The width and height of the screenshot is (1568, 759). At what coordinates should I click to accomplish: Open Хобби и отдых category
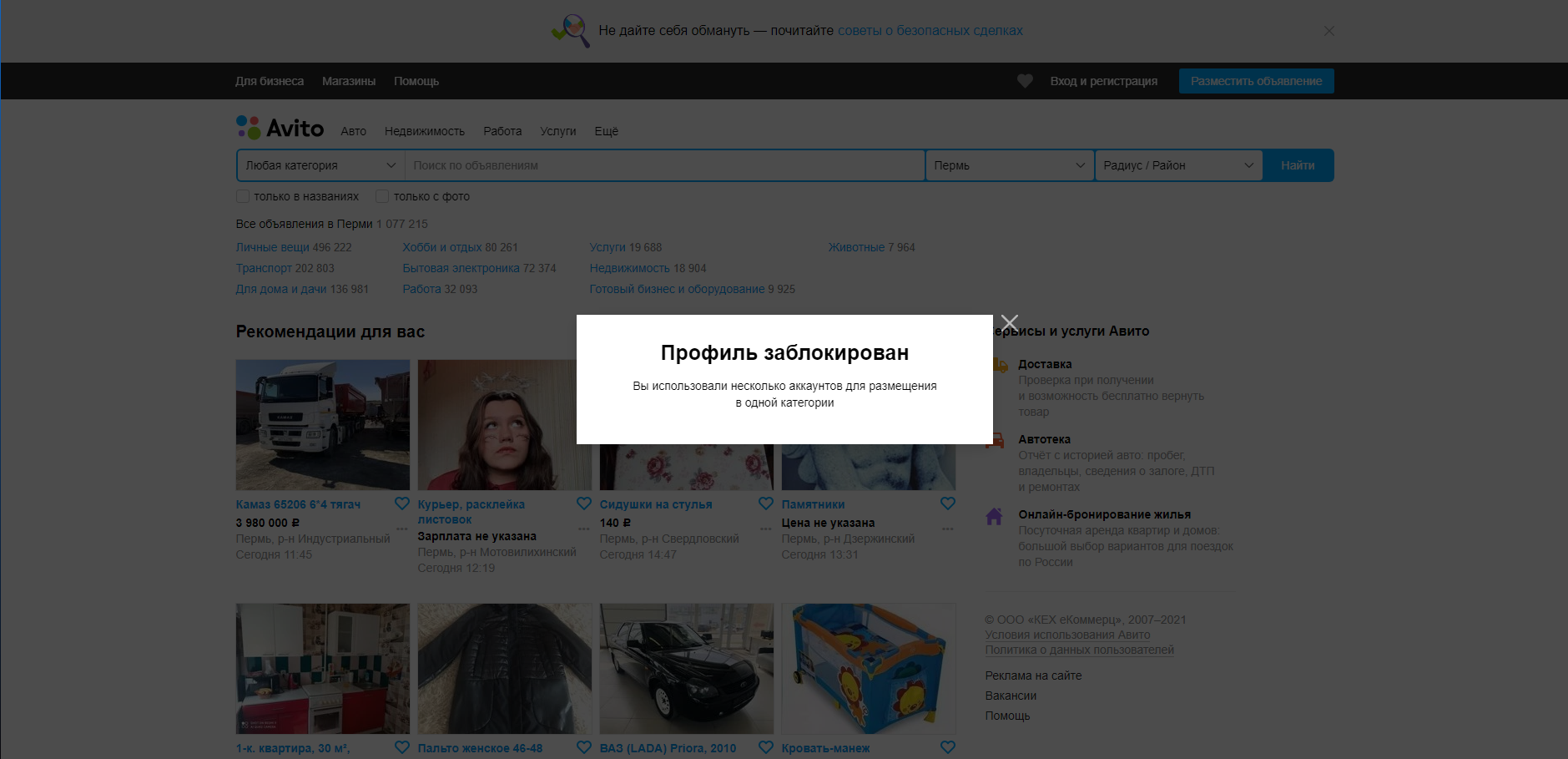(442, 247)
